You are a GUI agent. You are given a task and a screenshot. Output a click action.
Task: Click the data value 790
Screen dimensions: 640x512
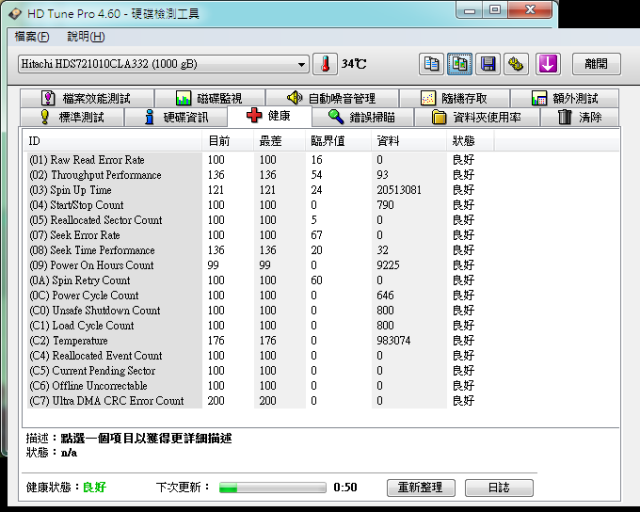385,205
